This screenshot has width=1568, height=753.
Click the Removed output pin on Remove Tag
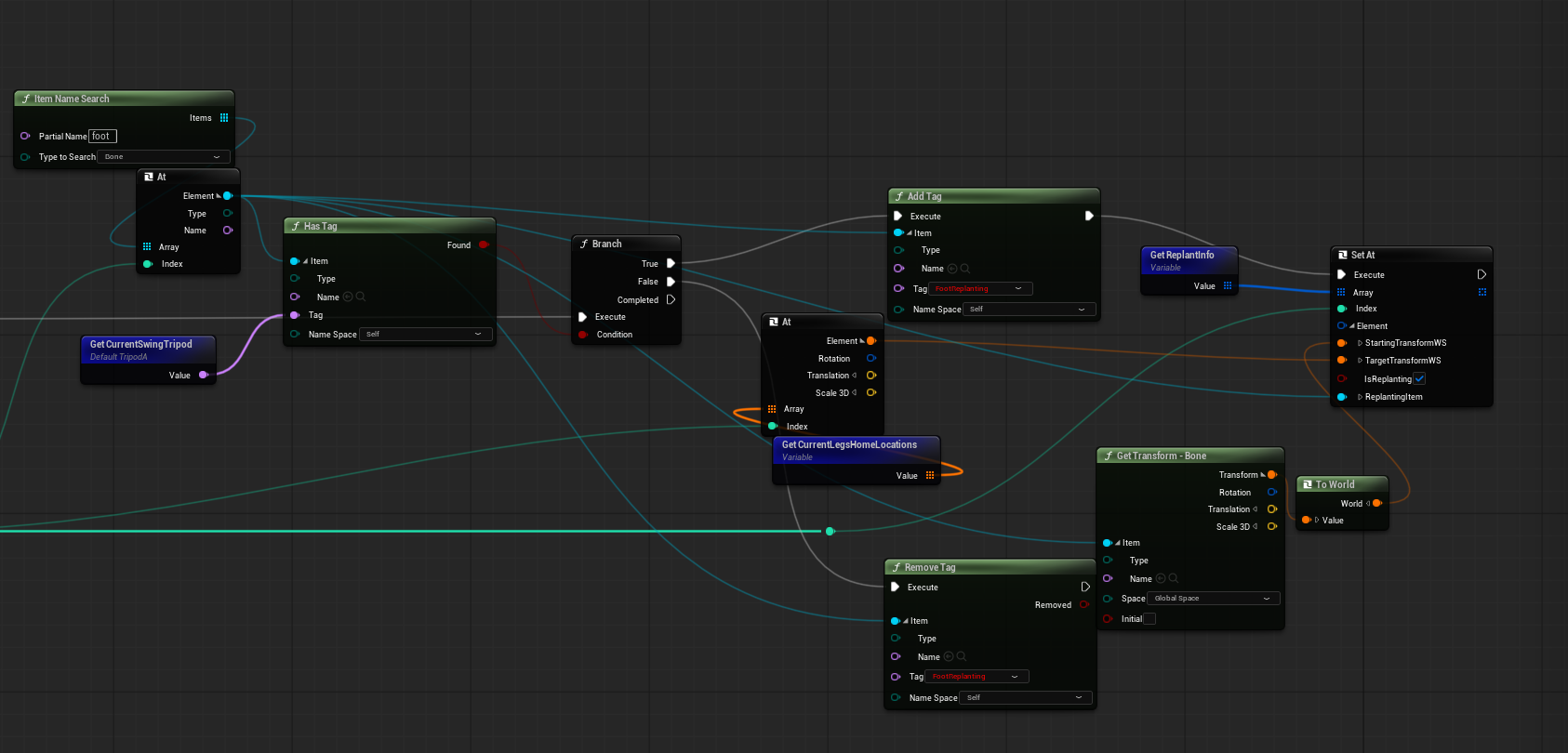(1085, 605)
